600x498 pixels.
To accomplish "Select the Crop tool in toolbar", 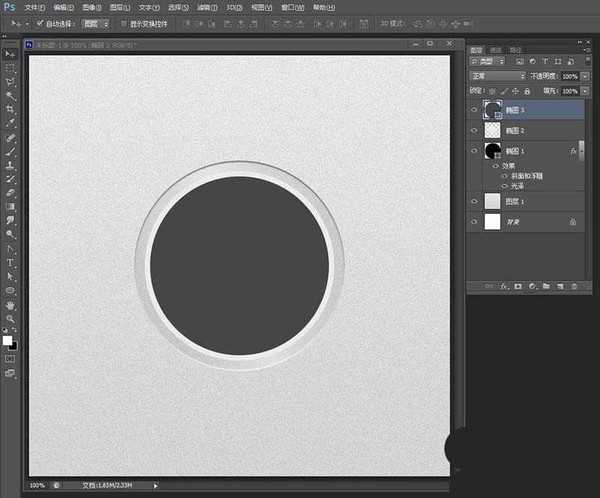I will (x=11, y=109).
